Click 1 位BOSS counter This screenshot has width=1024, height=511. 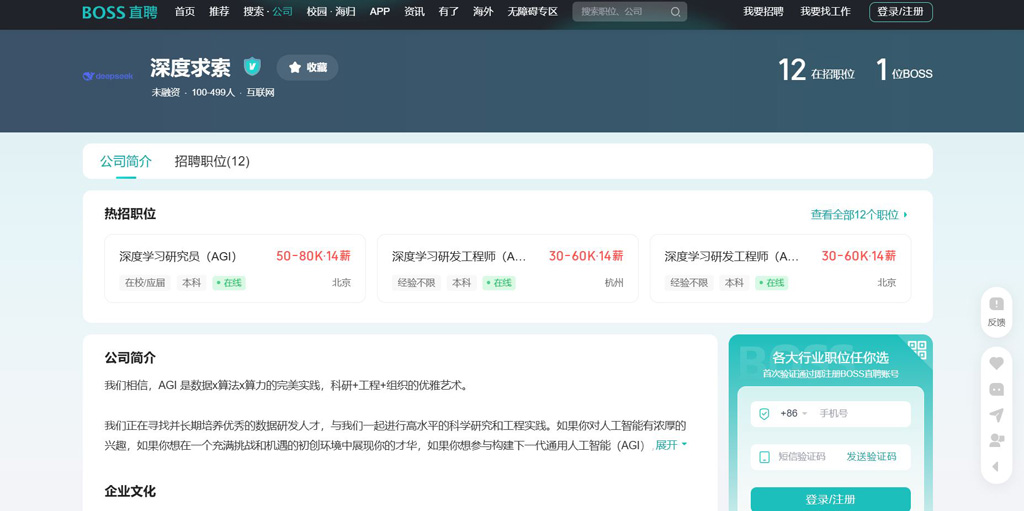(x=904, y=69)
